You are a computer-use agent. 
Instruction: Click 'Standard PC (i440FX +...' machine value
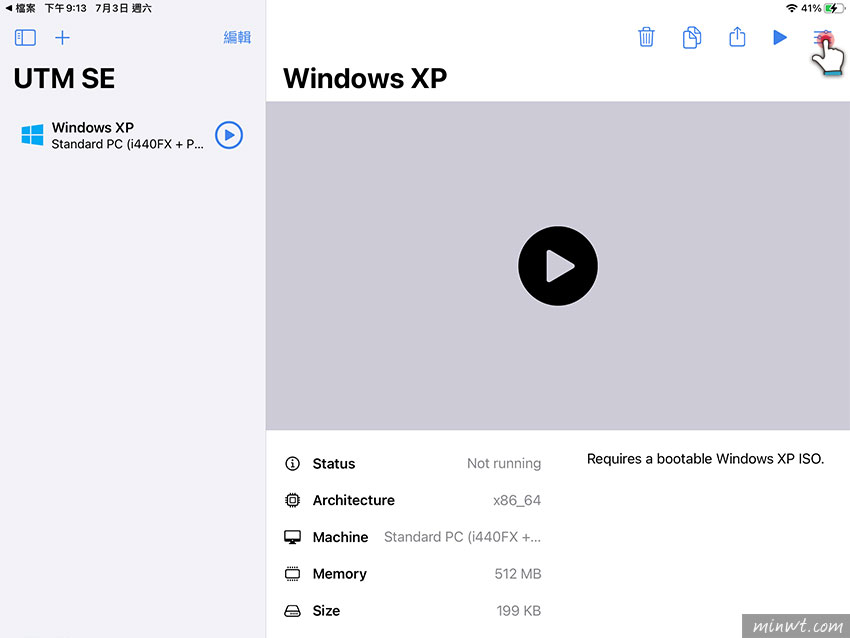click(462, 537)
